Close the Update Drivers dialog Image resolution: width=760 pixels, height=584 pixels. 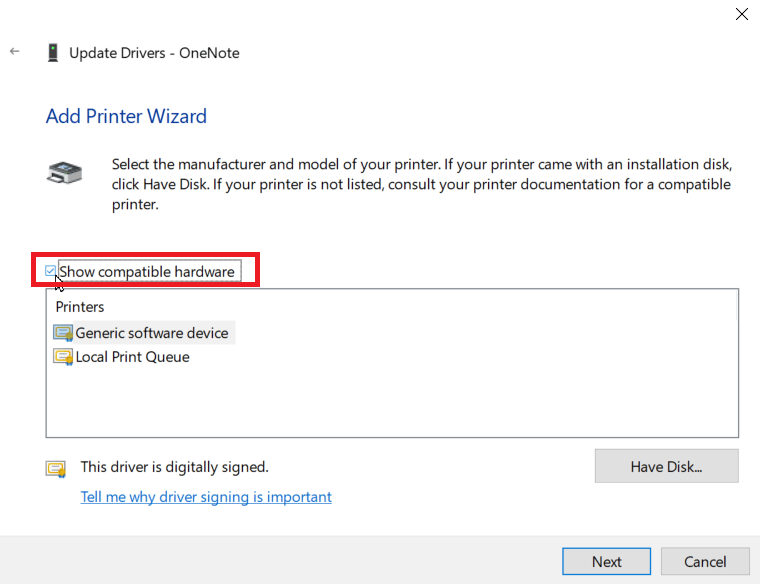pyautogui.click(x=742, y=14)
